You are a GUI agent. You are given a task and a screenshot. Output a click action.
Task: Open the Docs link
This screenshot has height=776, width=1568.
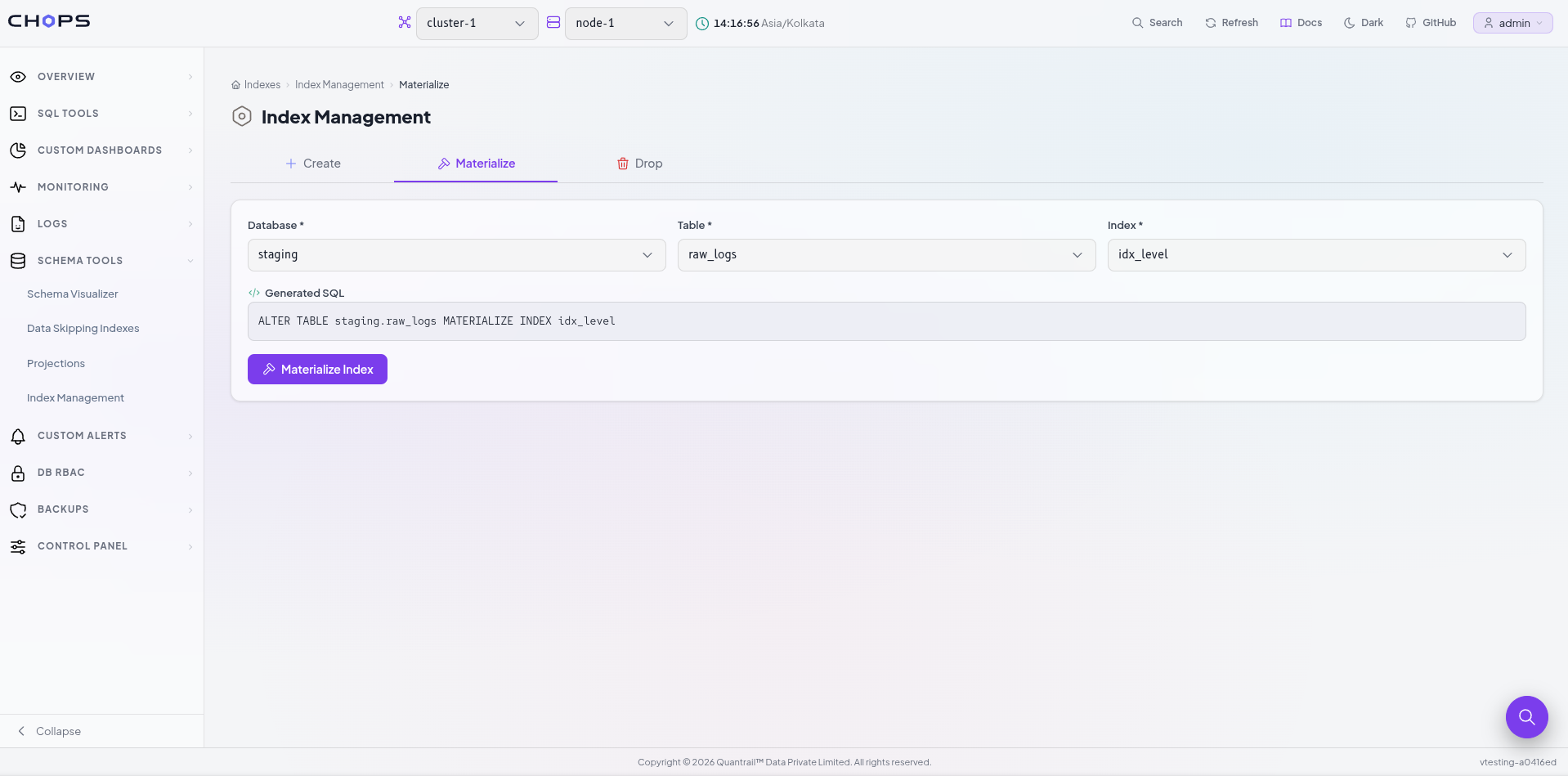click(1301, 23)
